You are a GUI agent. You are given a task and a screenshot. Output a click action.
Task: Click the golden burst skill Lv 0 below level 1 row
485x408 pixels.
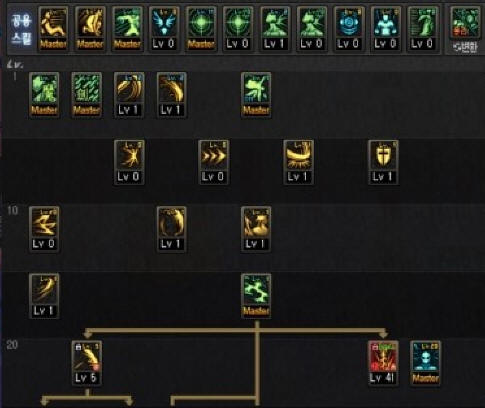pyautogui.click(x=129, y=162)
